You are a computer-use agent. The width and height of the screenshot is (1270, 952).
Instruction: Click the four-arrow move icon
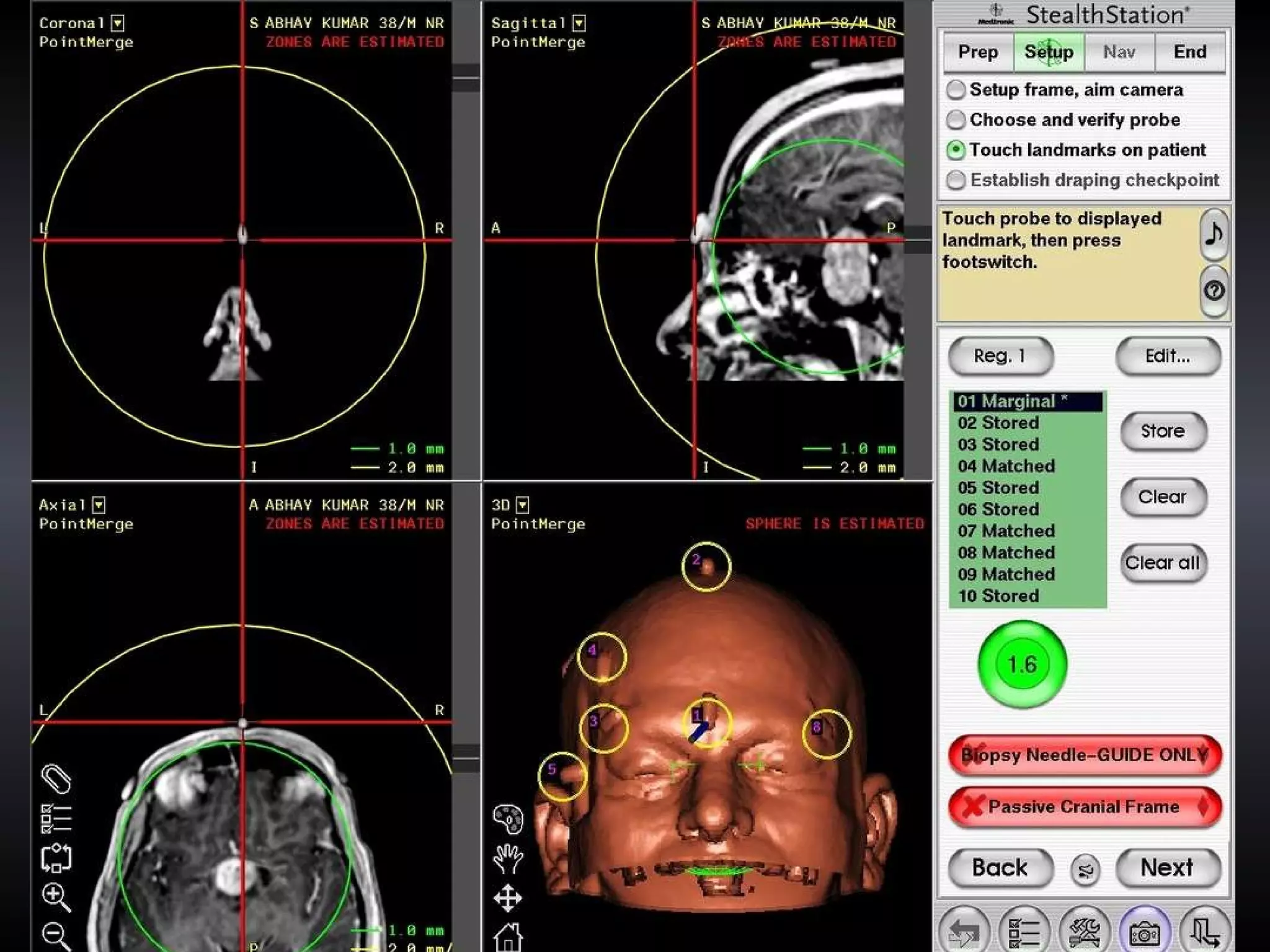[x=508, y=898]
